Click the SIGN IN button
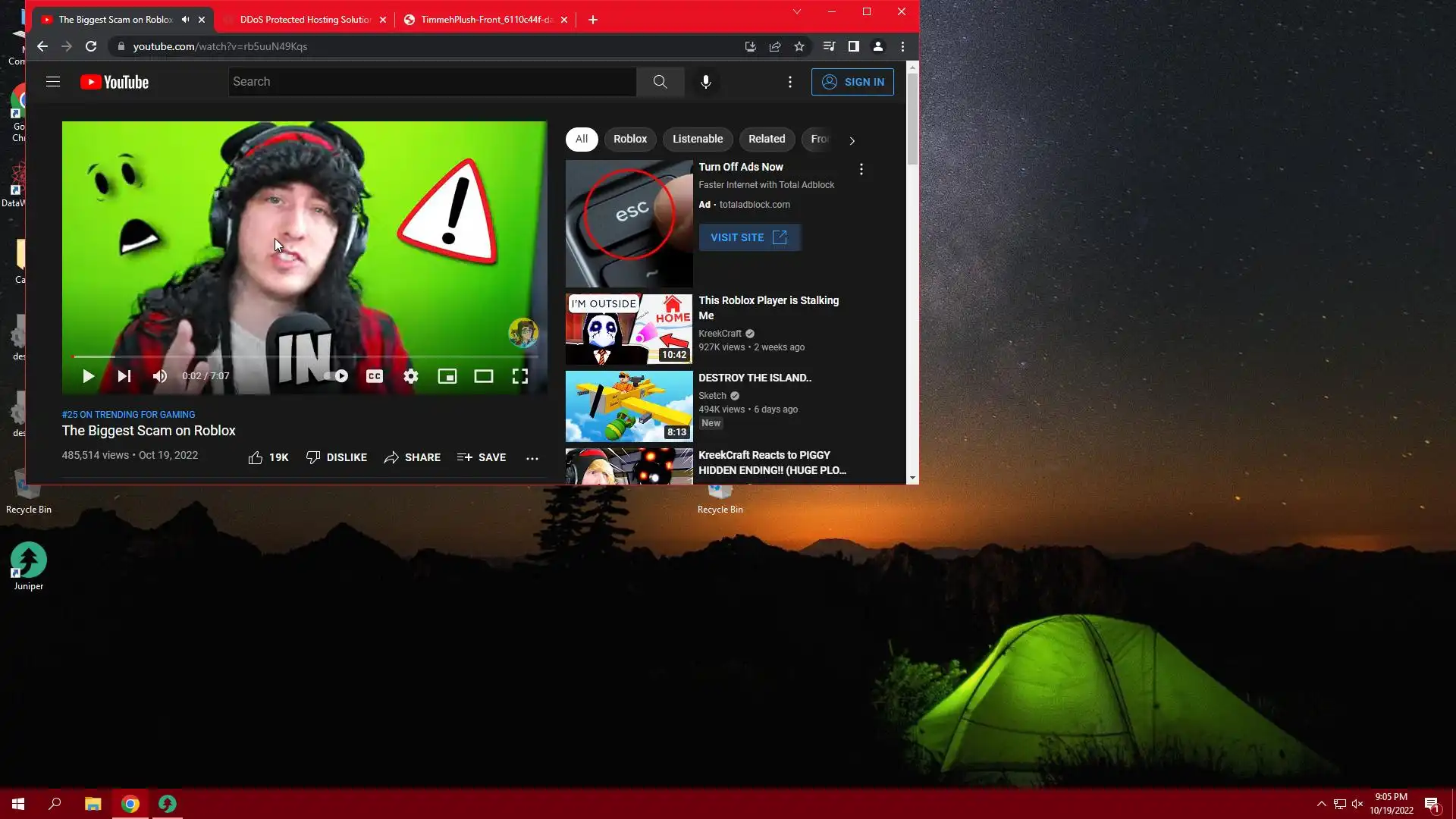Image resolution: width=1456 pixels, height=819 pixels. [852, 82]
